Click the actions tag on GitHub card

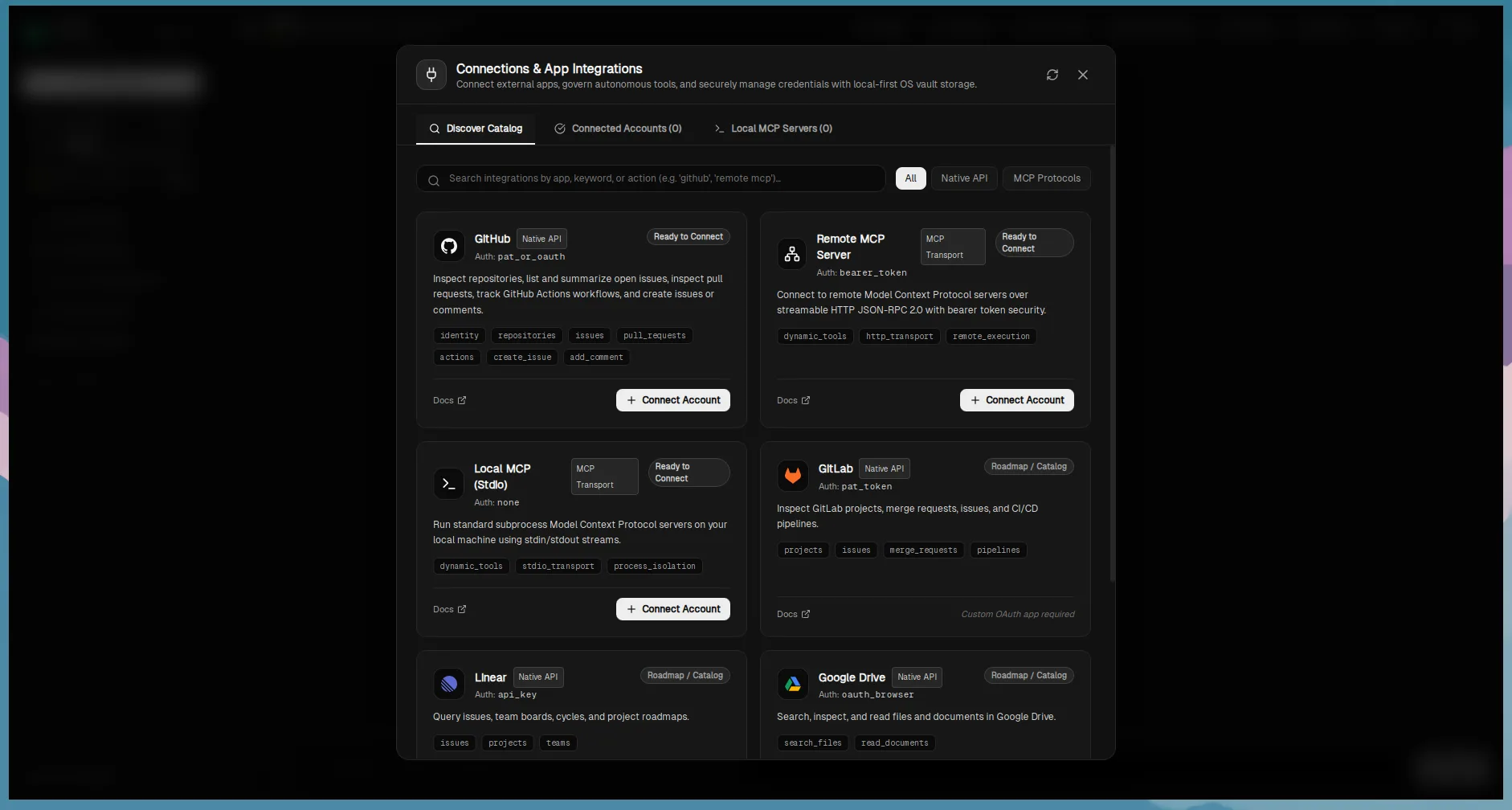(x=457, y=358)
